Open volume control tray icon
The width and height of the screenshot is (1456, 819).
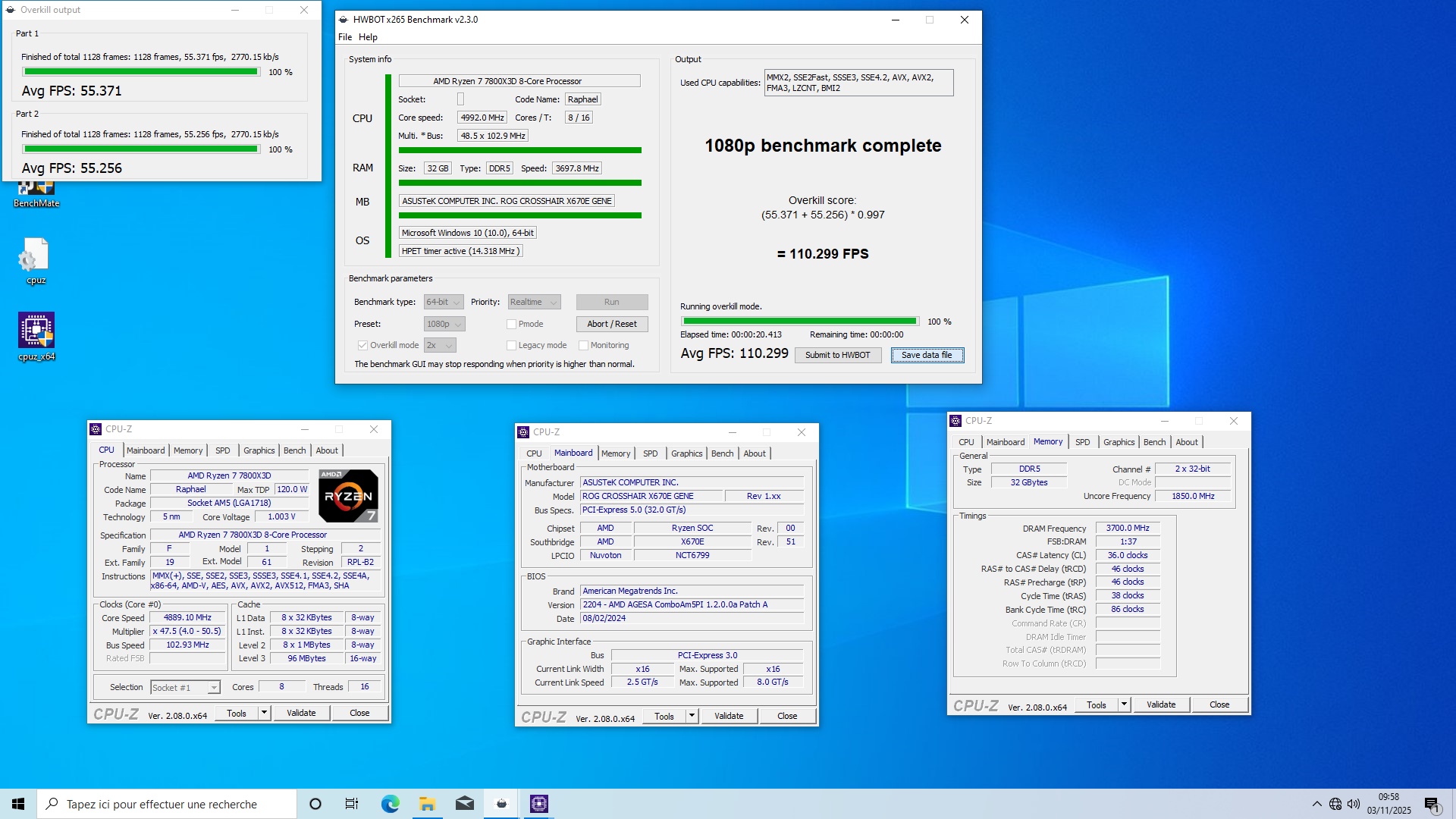[x=1354, y=804]
